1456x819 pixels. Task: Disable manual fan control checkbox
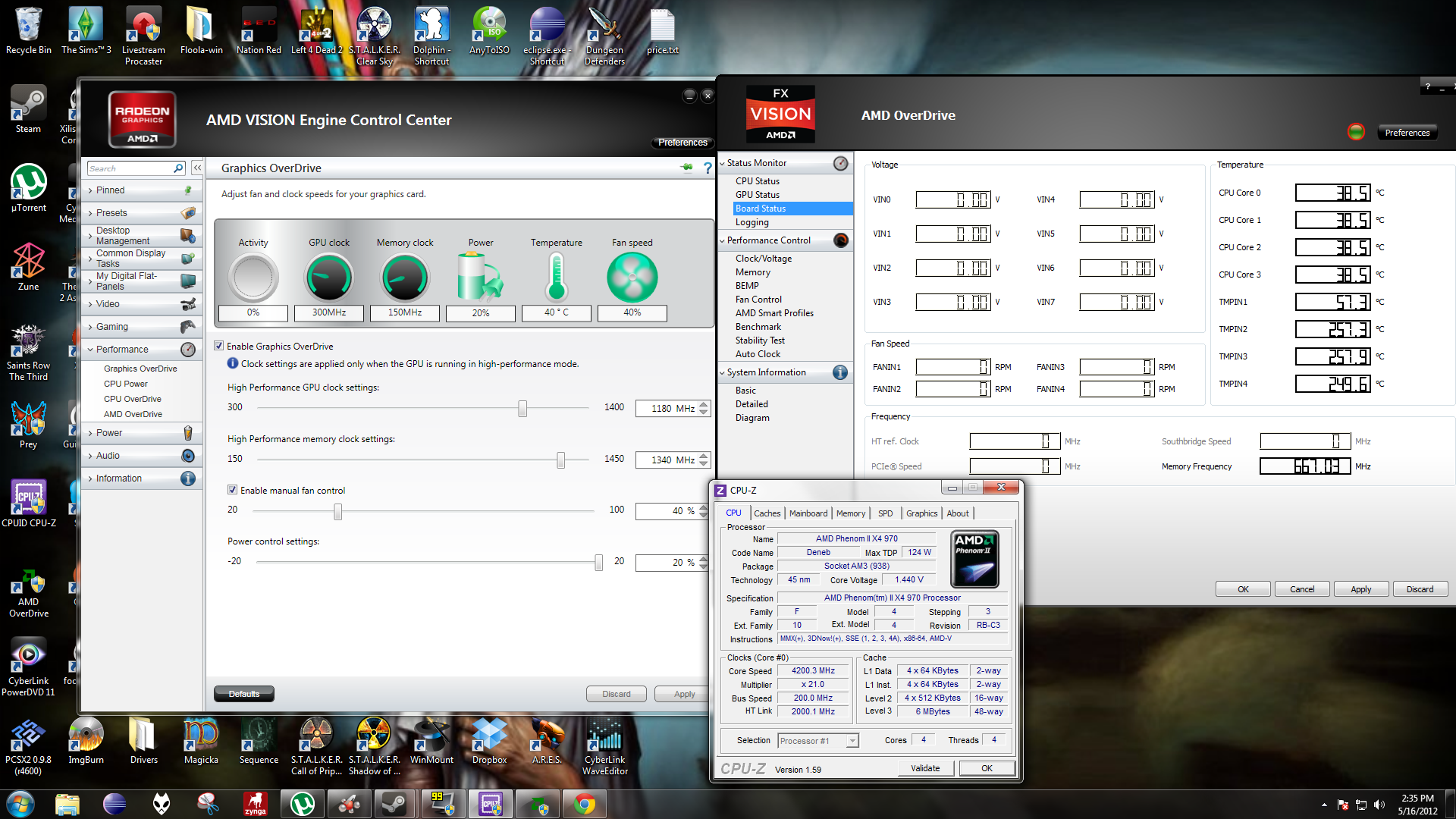click(x=233, y=490)
